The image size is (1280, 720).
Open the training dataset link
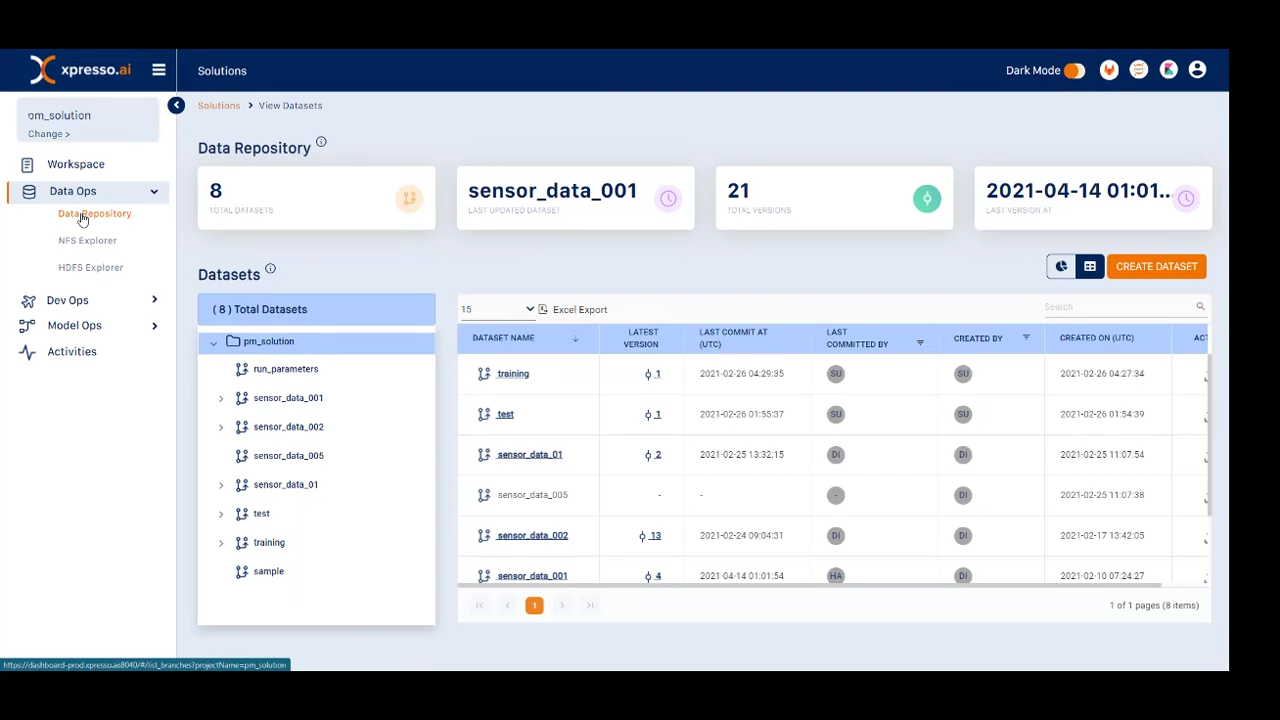pyautogui.click(x=513, y=374)
